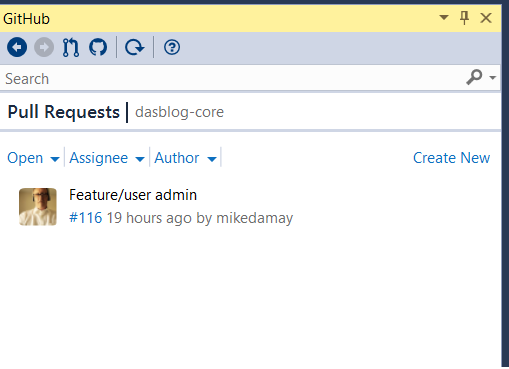Image resolution: width=509 pixels, height=369 pixels.
Task: Go back using the back arrow icon
Action: tap(17, 47)
